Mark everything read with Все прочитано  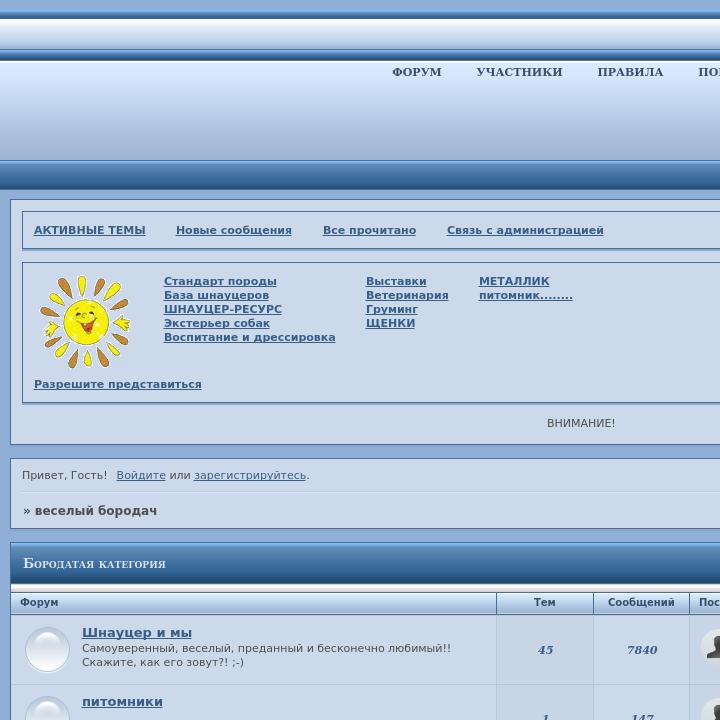coord(369,230)
